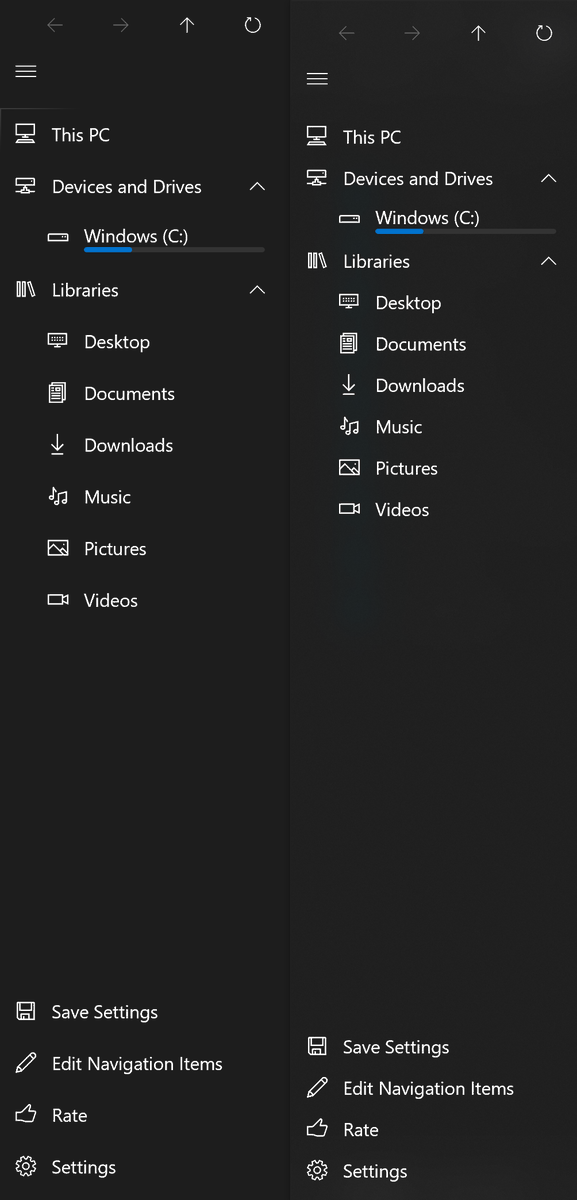Click the pencil Edit icon in the left panel
The width and height of the screenshot is (577, 1200).
26,1063
